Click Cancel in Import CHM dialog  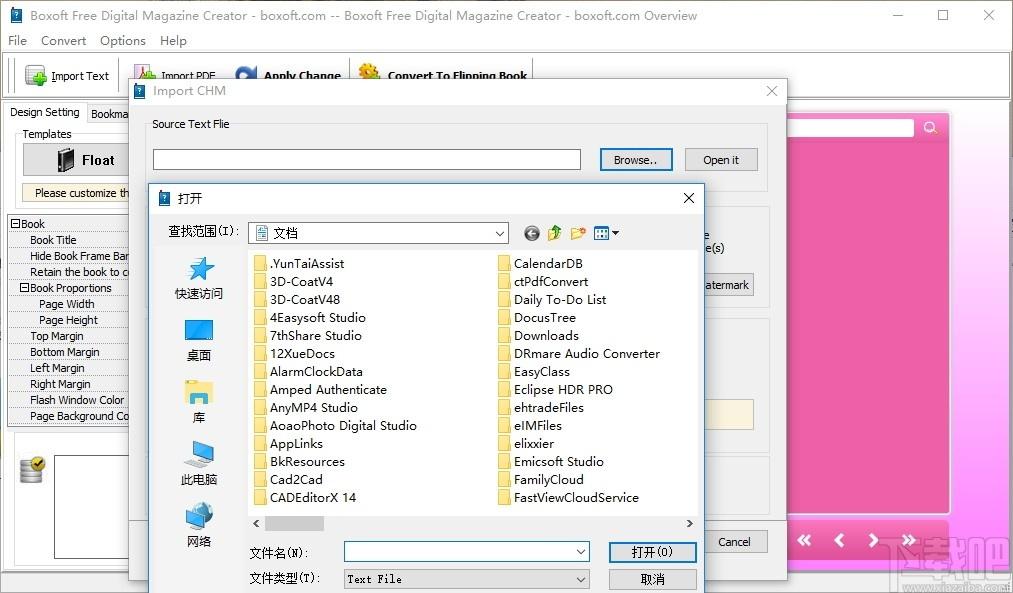click(734, 542)
